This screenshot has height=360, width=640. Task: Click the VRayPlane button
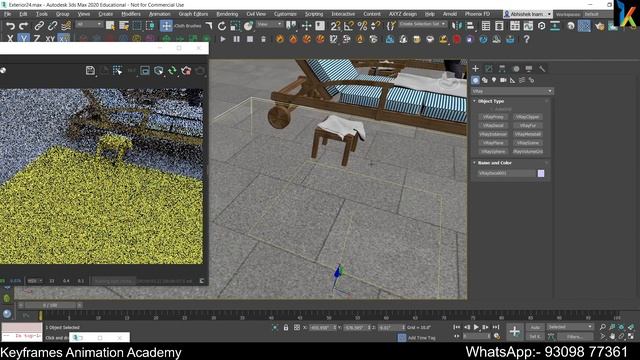click(x=493, y=143)
